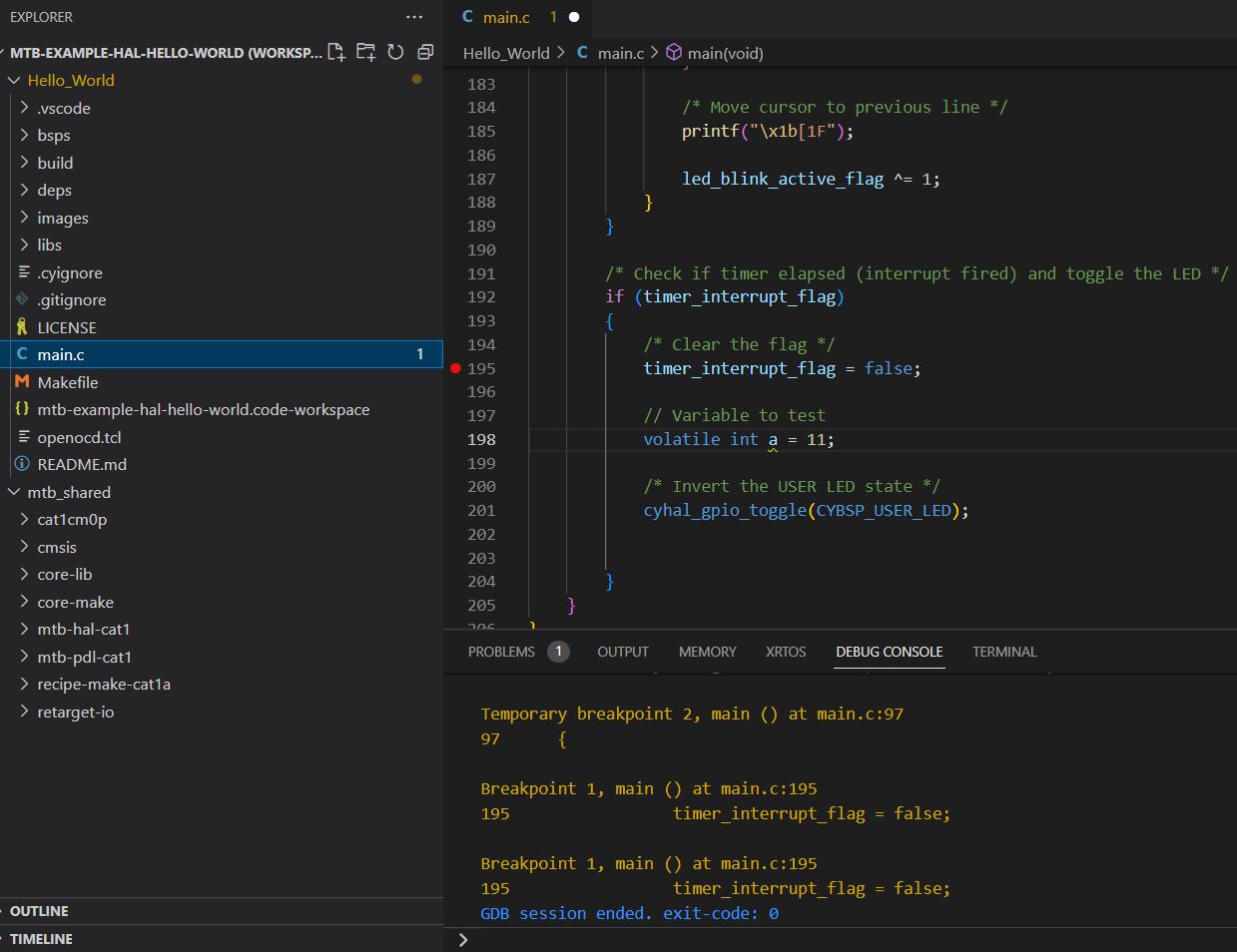This screenshot has width=1237, height=952.
Task: Click Hello_World in the breadcrumb
Action: click(506, 53)
